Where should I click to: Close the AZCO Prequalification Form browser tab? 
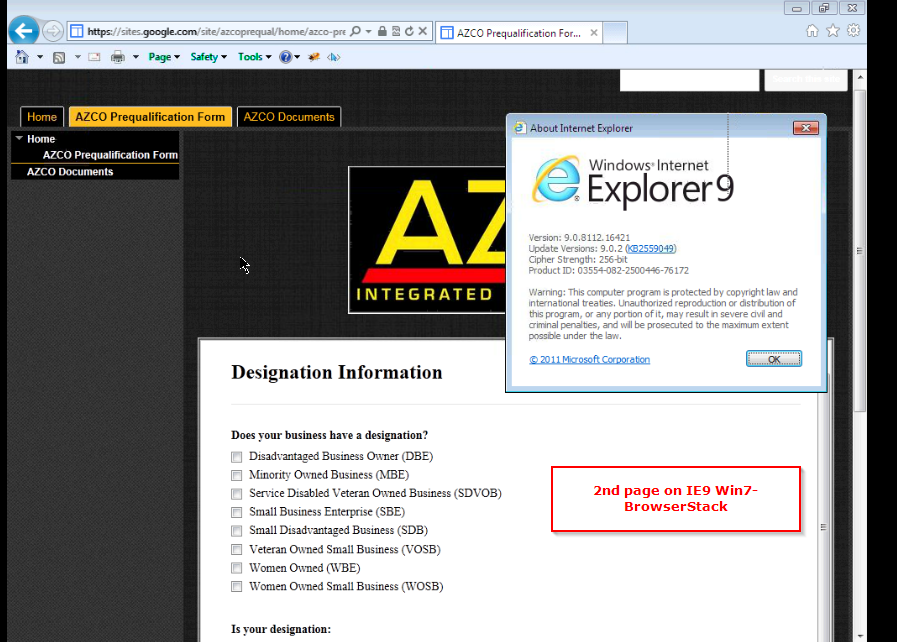tap(594, 33)
